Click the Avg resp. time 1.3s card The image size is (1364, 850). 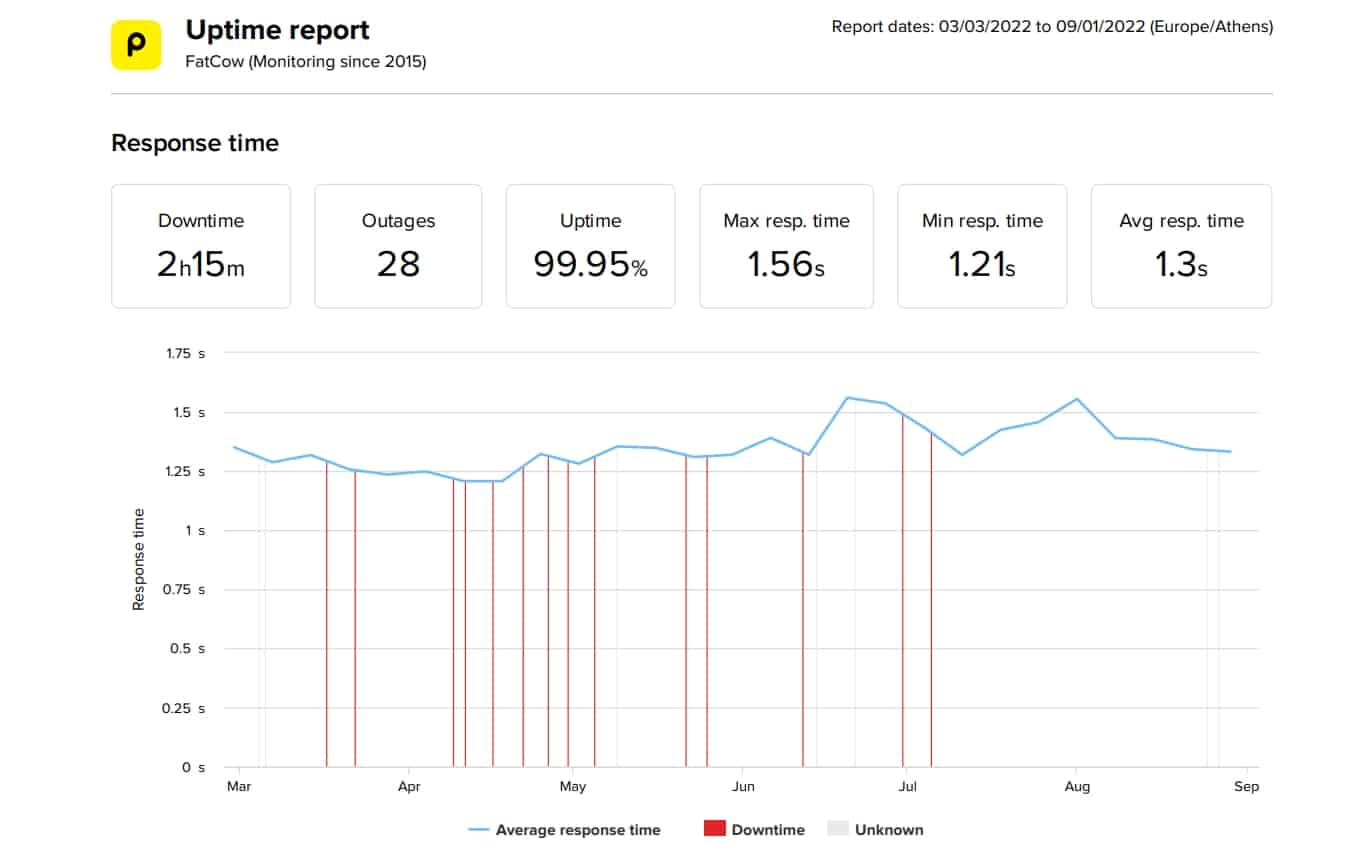coord(1181,246)
